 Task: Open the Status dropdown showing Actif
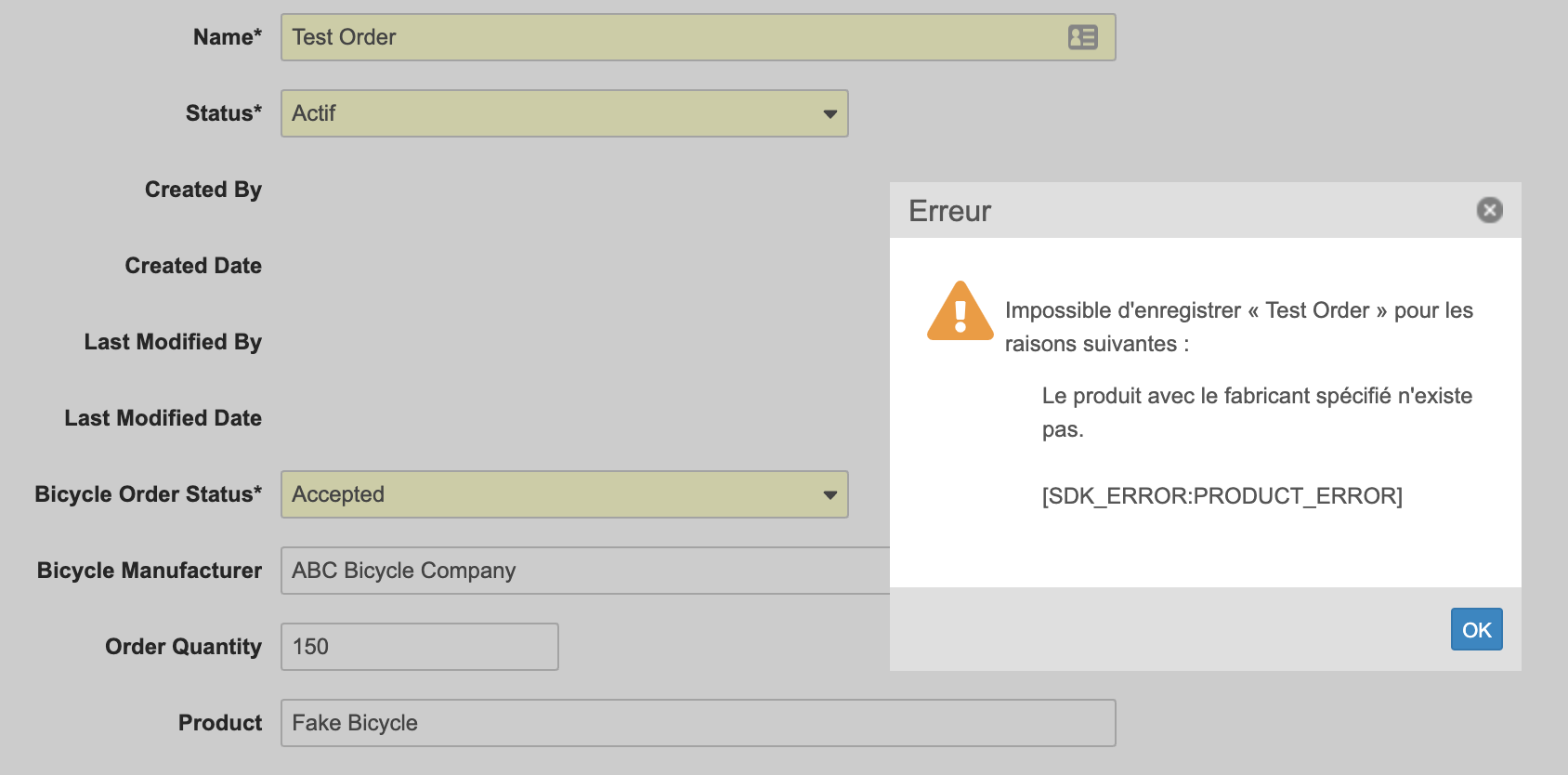point(565,113)
